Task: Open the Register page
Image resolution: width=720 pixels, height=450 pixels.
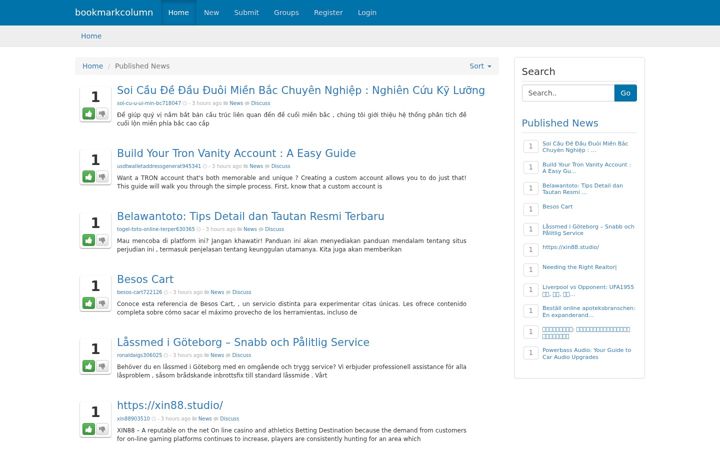Action: (328, 12)
